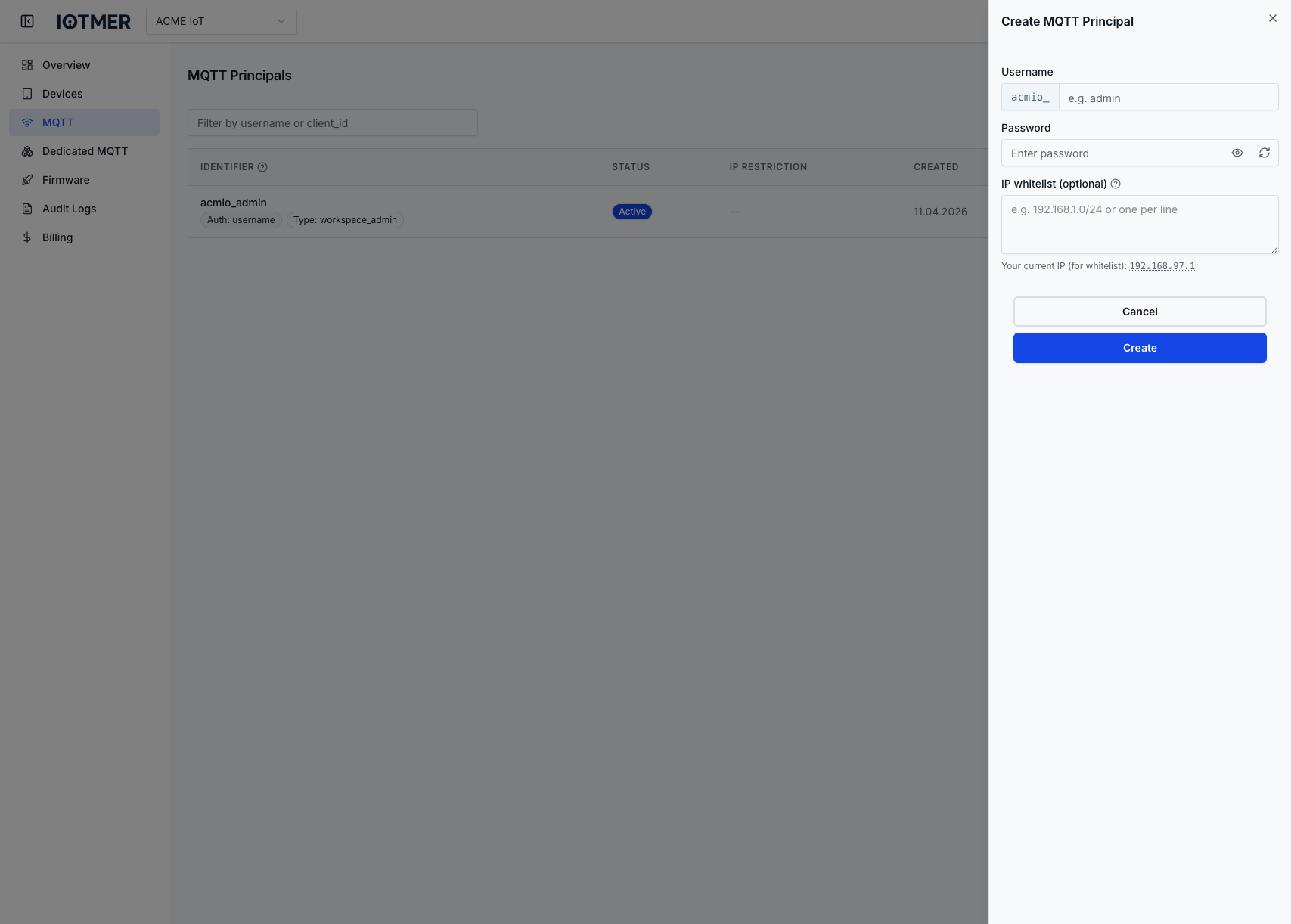This screenshot has height=924, width=1291.
Task: Collapse the sidebar via the top-left icon
Action: [28, 21]
